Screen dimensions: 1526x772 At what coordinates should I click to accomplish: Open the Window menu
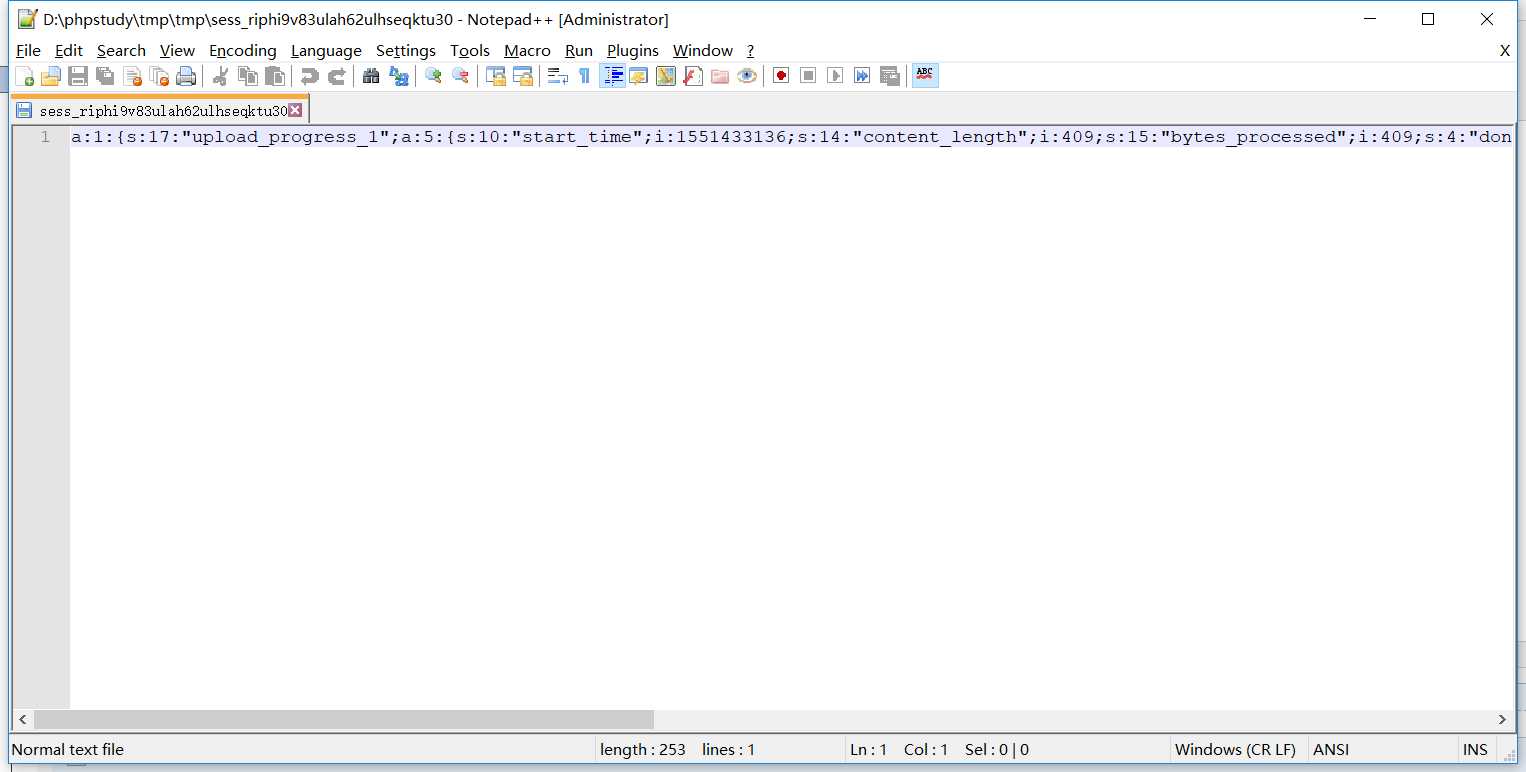pyautogui.click(x=702, y=50)
